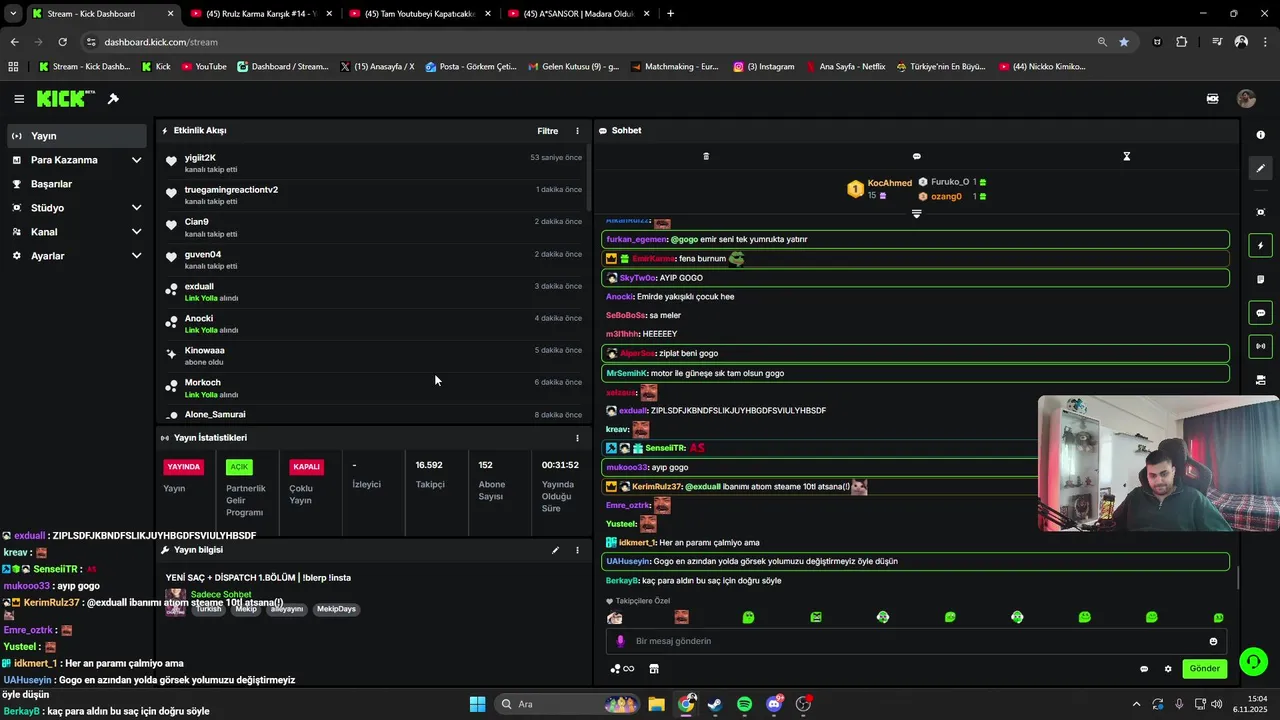Click the purple microphone icon in the message input
The image size is (1280, 720).
[620, 641]
